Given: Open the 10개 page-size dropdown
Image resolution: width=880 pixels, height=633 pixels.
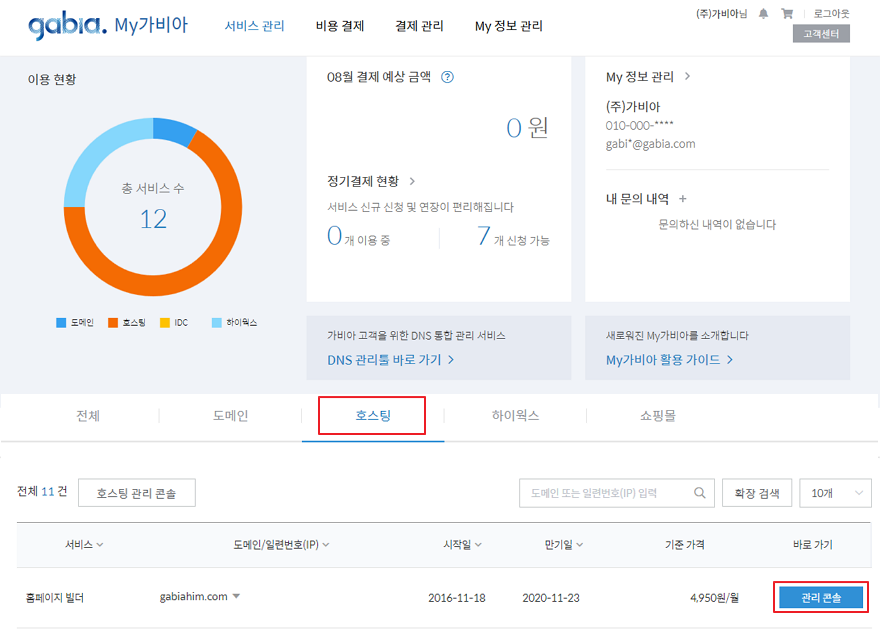Looking at the screenshot, I should [836, 493].
